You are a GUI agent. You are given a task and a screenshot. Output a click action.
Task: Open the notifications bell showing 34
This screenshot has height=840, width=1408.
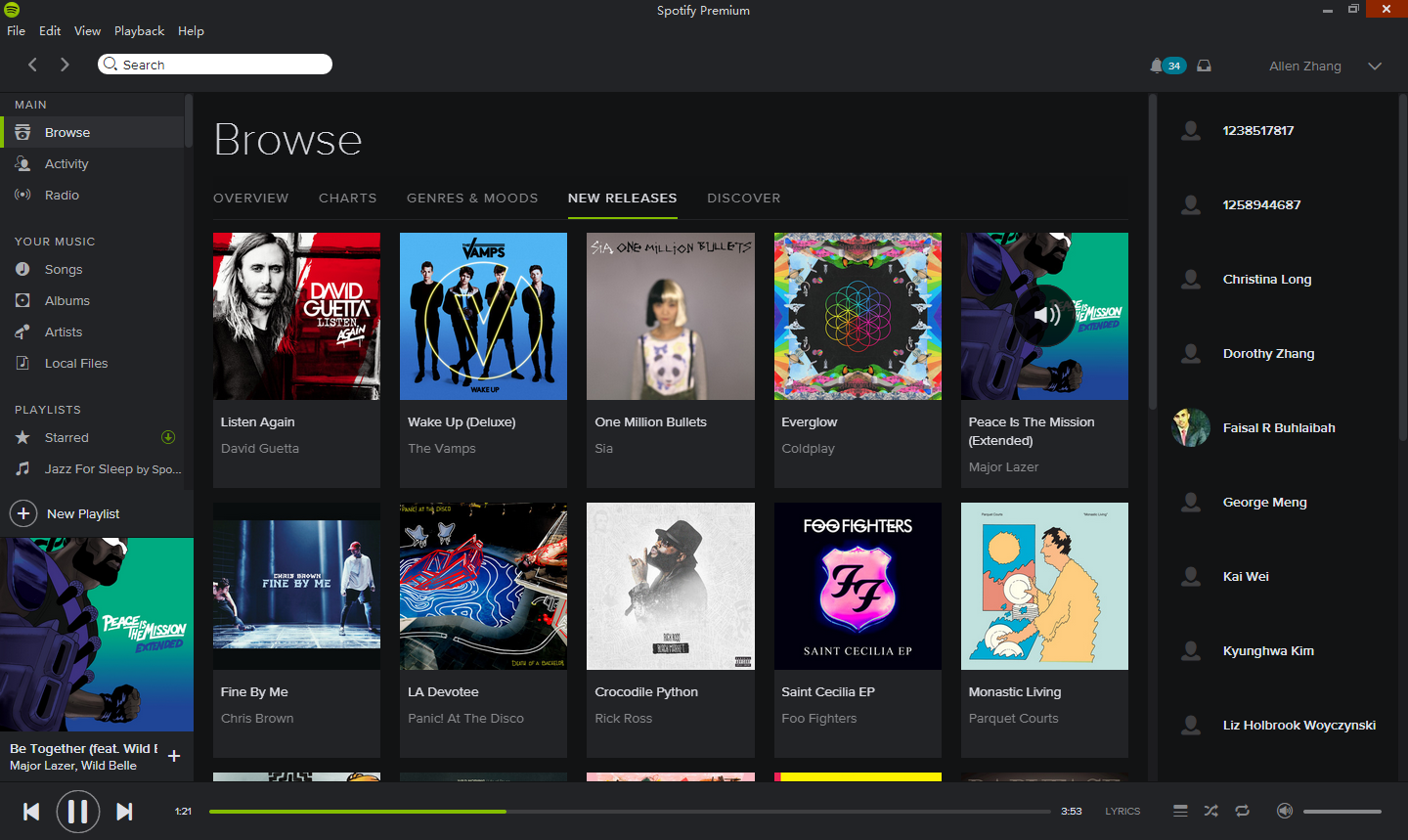1167,66
